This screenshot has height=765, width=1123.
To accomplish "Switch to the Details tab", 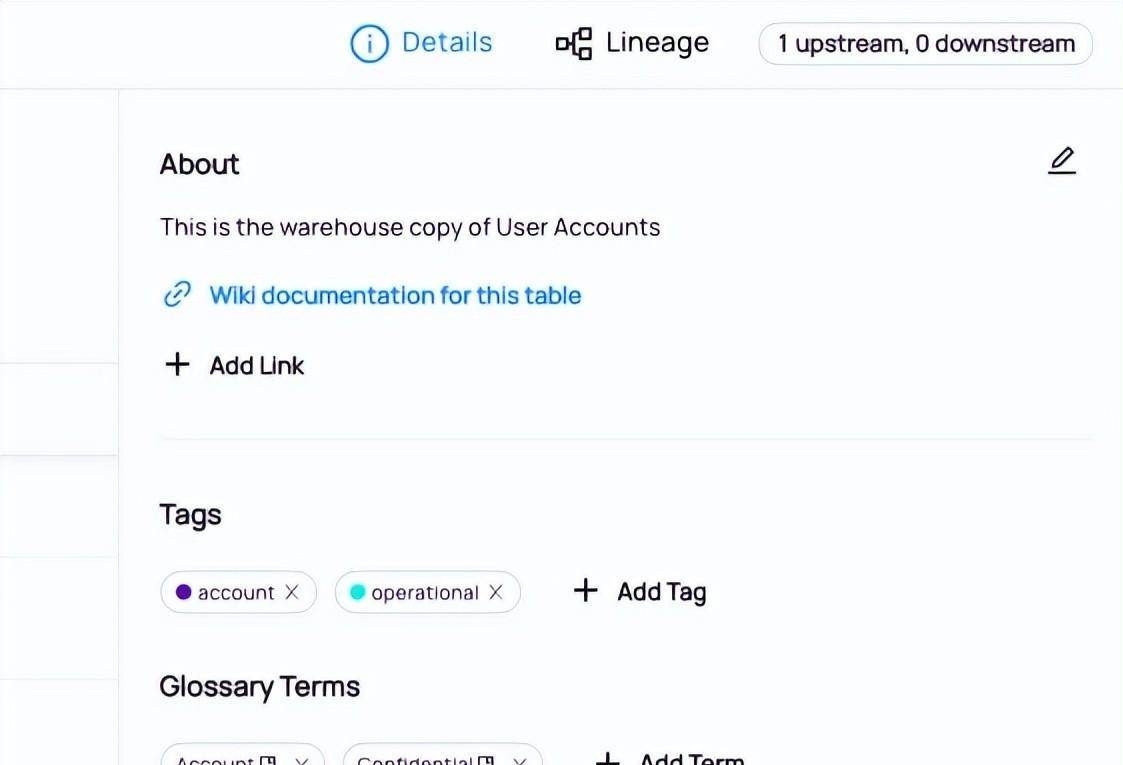I will (x=421, y=43).
